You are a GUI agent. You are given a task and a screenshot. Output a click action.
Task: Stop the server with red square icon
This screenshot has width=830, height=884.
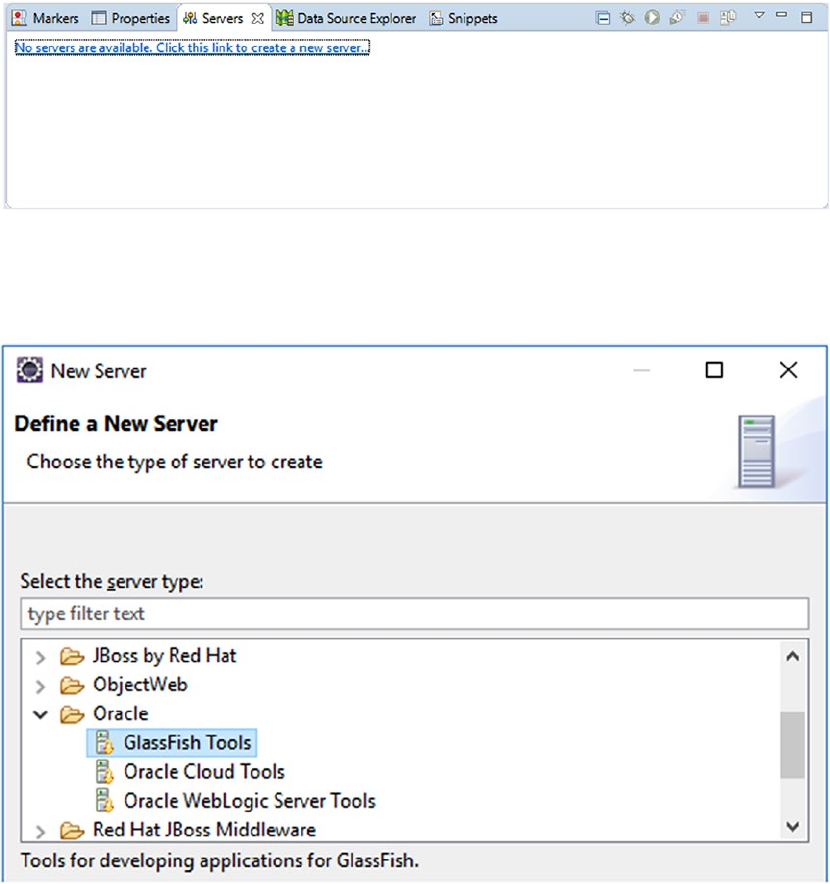703,18
